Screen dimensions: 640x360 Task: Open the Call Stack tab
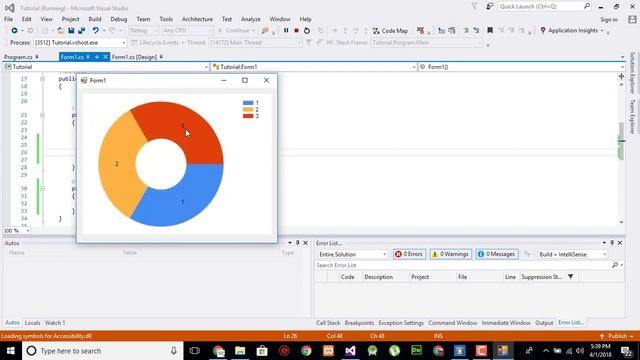pyautogui.click(x=328, y=323)
